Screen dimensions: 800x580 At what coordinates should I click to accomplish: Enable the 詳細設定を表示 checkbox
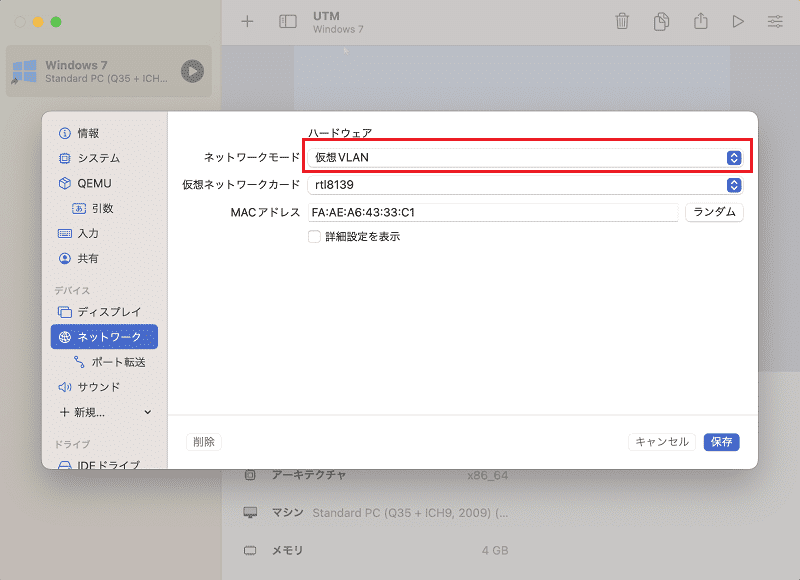coord(314,237)
